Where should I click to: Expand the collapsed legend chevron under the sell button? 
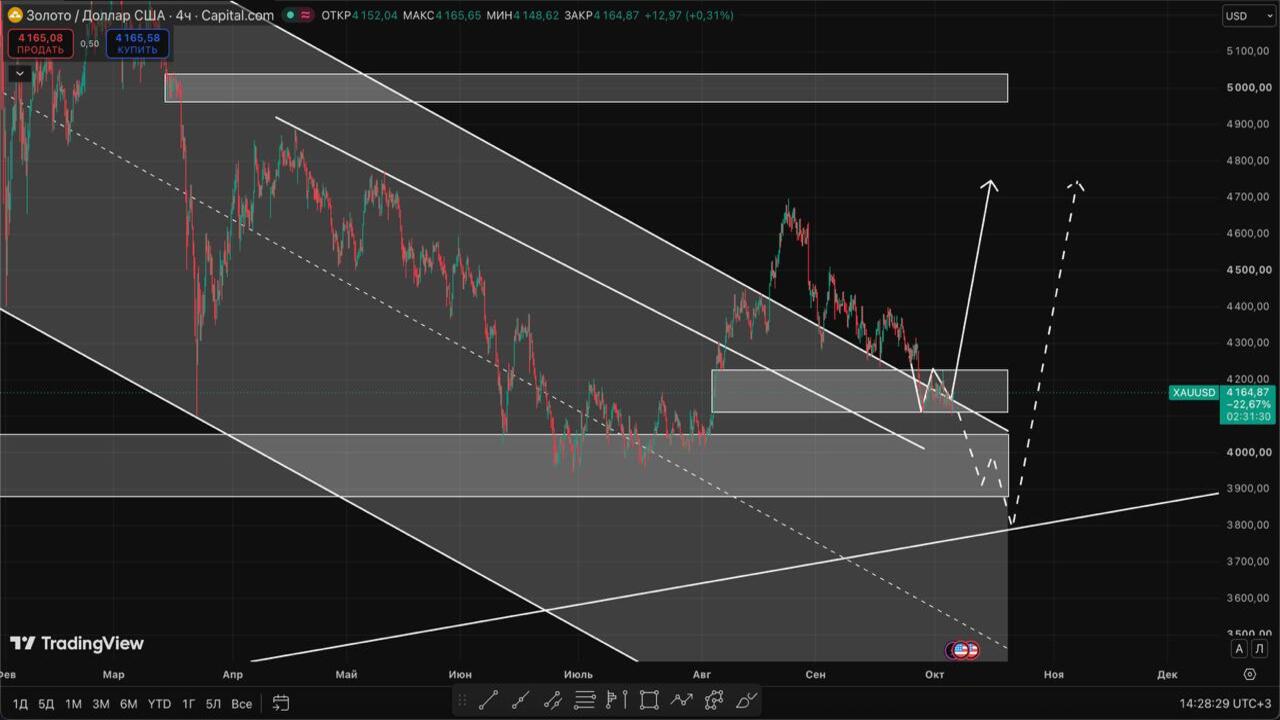[x=19, y=73]
